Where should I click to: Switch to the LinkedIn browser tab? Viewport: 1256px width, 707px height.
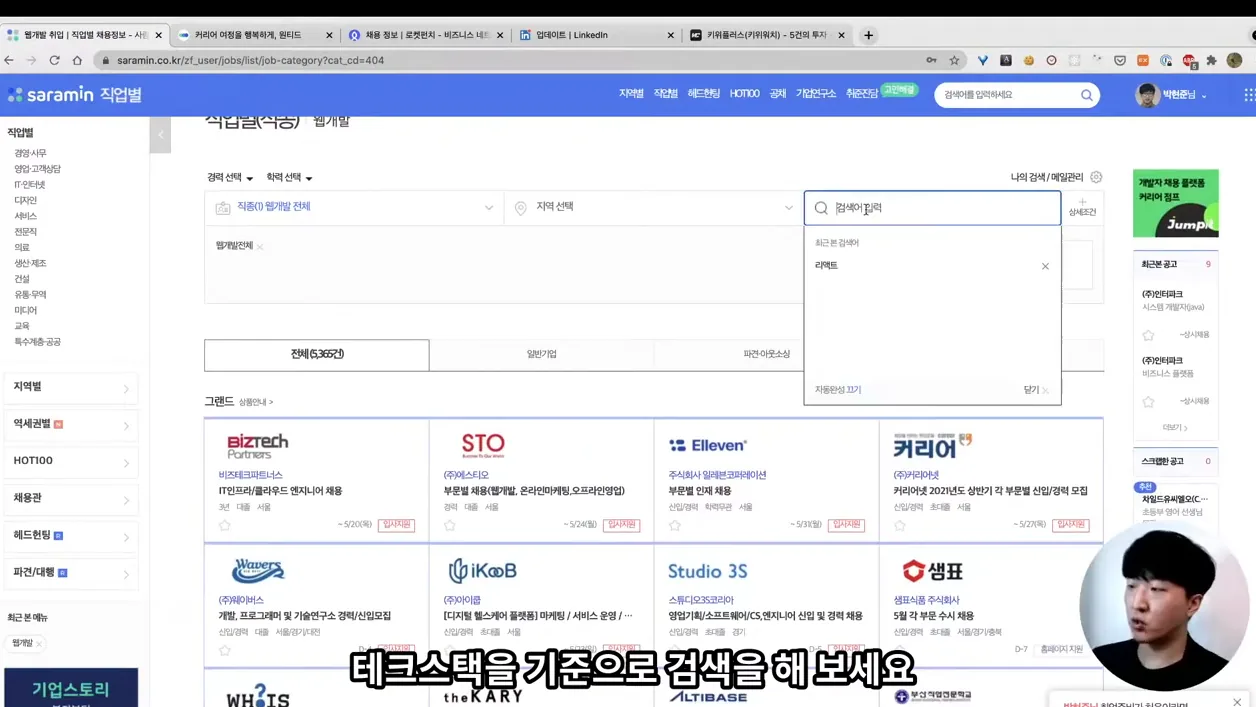click(595, 35)
